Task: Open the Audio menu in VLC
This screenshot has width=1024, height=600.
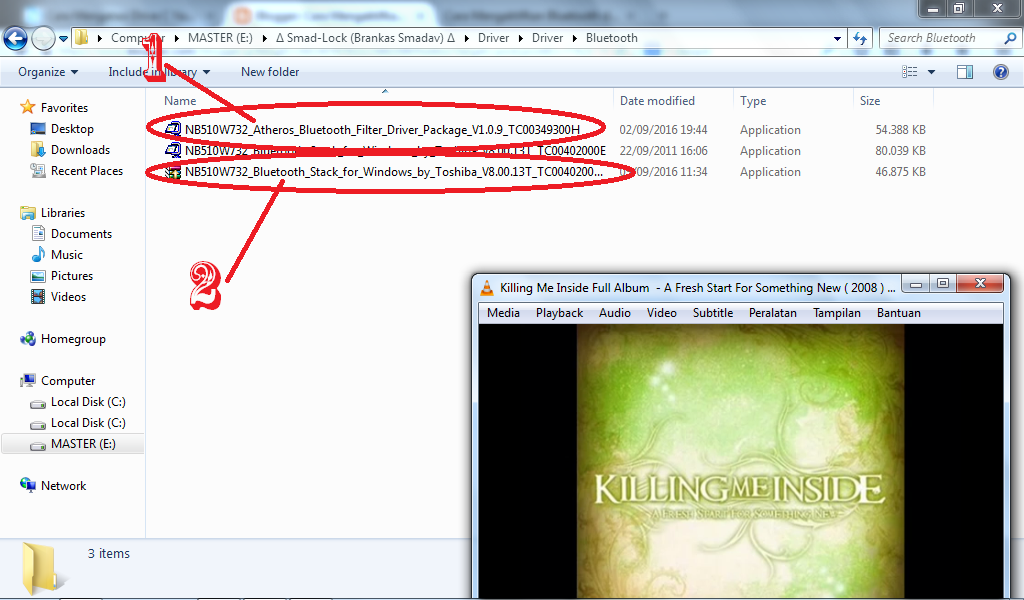Action: pyautogui.click(x=615, y=313)
